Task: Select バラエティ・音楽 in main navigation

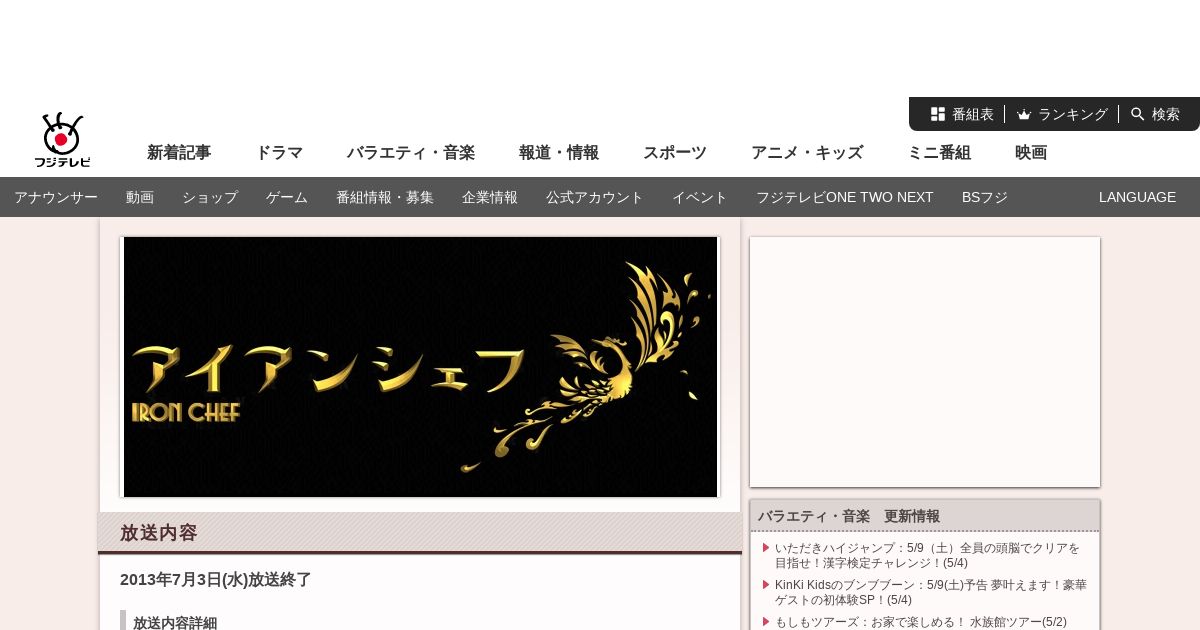Action: (411, 153)
